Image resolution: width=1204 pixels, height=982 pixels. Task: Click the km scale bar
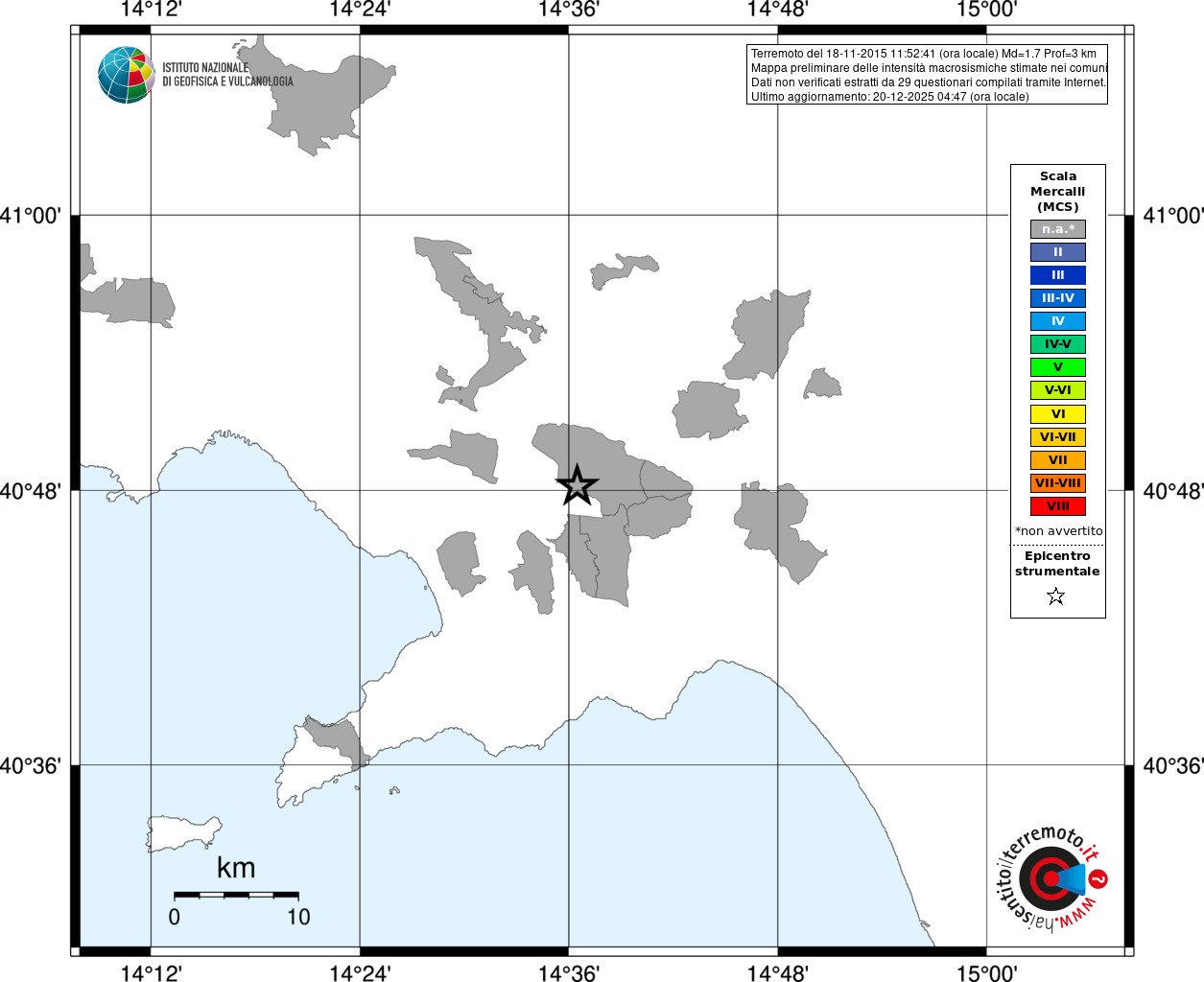pos(236,895)
